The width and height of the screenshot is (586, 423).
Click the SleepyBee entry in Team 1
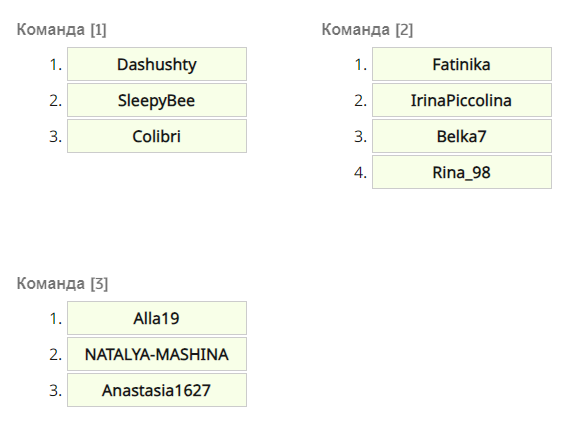(x=157, y=100)
